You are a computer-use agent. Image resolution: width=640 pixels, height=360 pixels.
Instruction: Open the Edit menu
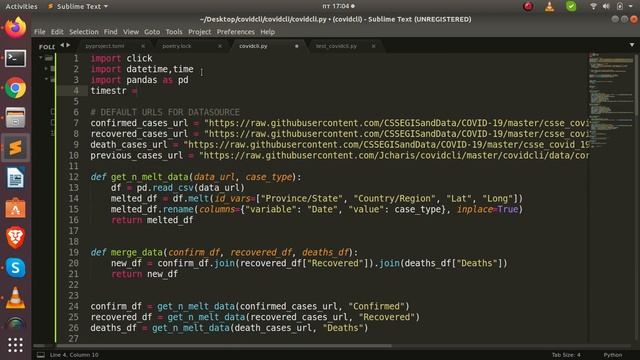pyautogui.click(x=57, y=32)
